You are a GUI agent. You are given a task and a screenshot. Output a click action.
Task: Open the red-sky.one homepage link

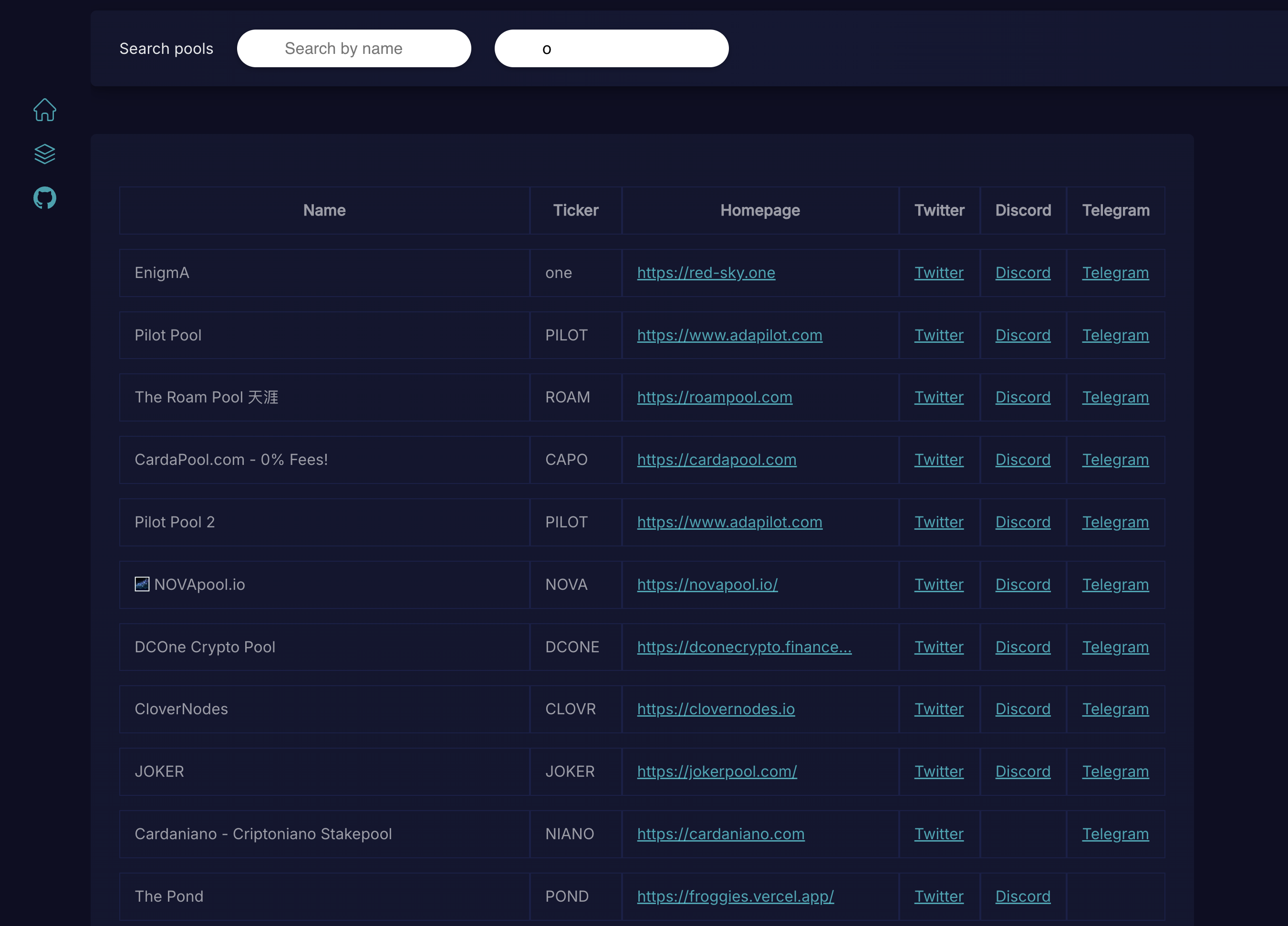[x=706, y=273]
